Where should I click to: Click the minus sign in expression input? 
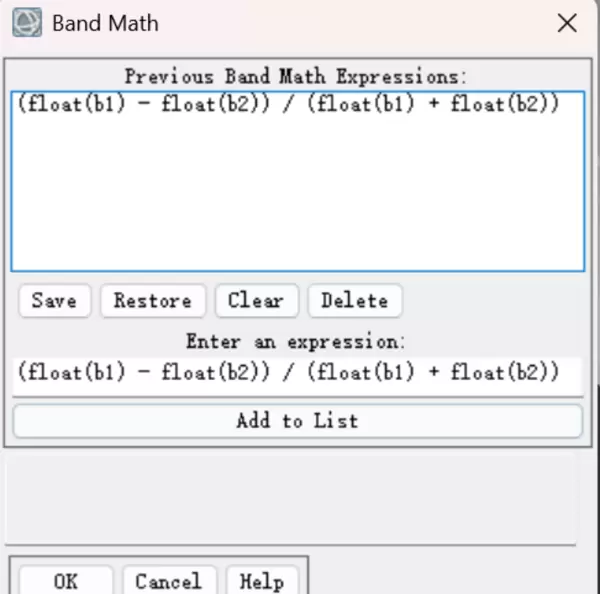(140, 373)
